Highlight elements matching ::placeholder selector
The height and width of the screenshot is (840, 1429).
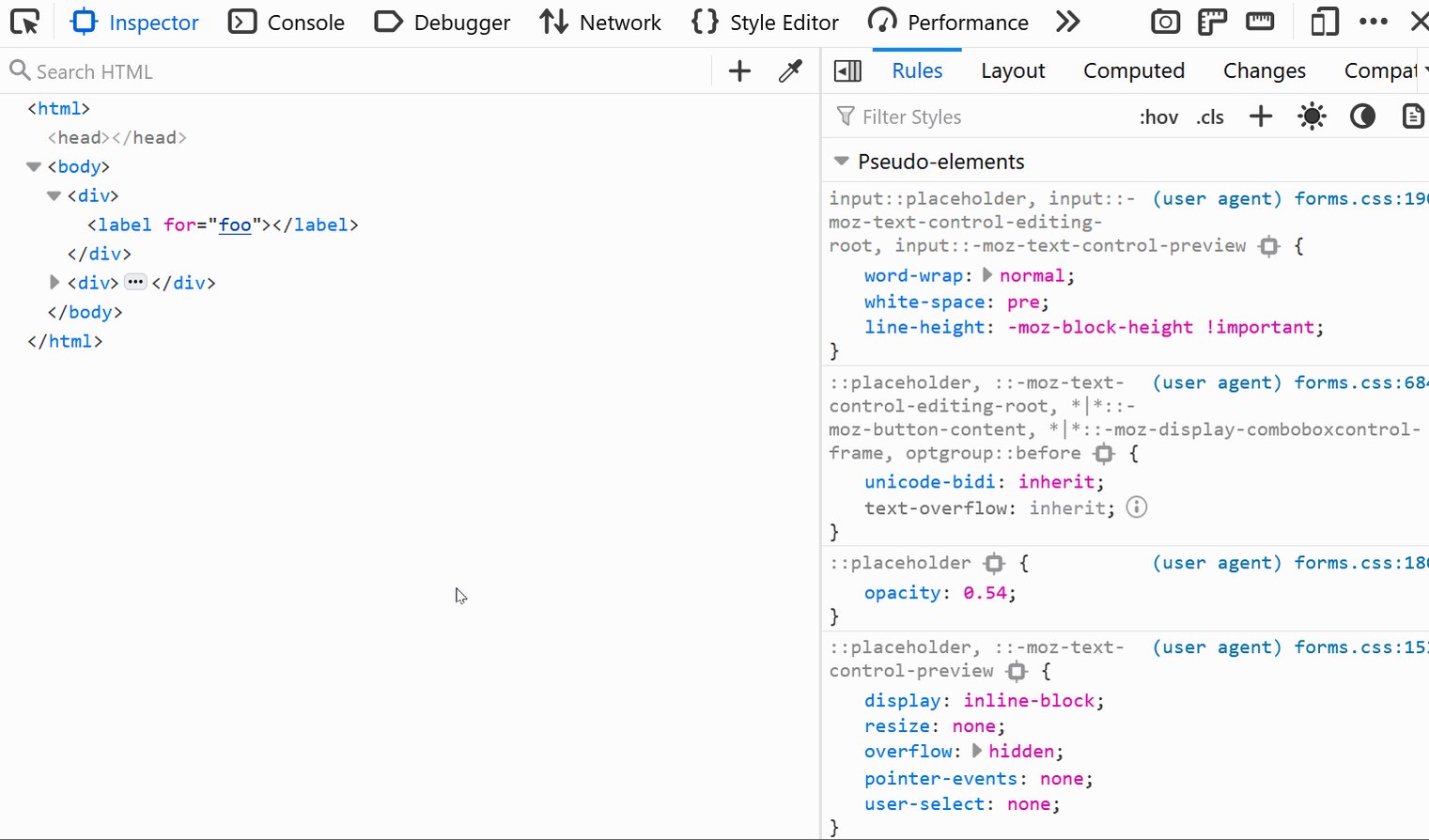click(994, 564)
